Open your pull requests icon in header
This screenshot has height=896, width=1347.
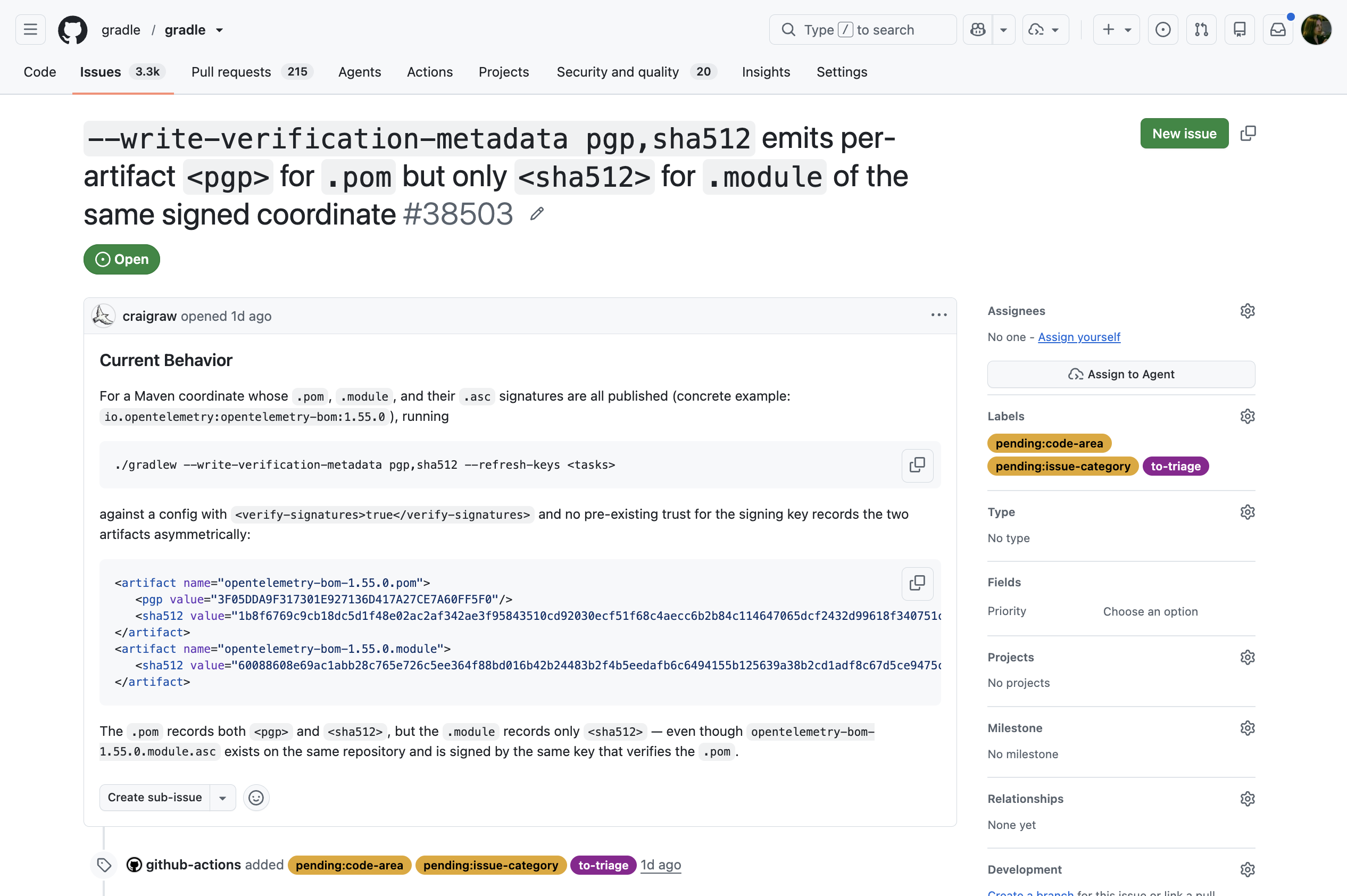tap(1201, 30)
